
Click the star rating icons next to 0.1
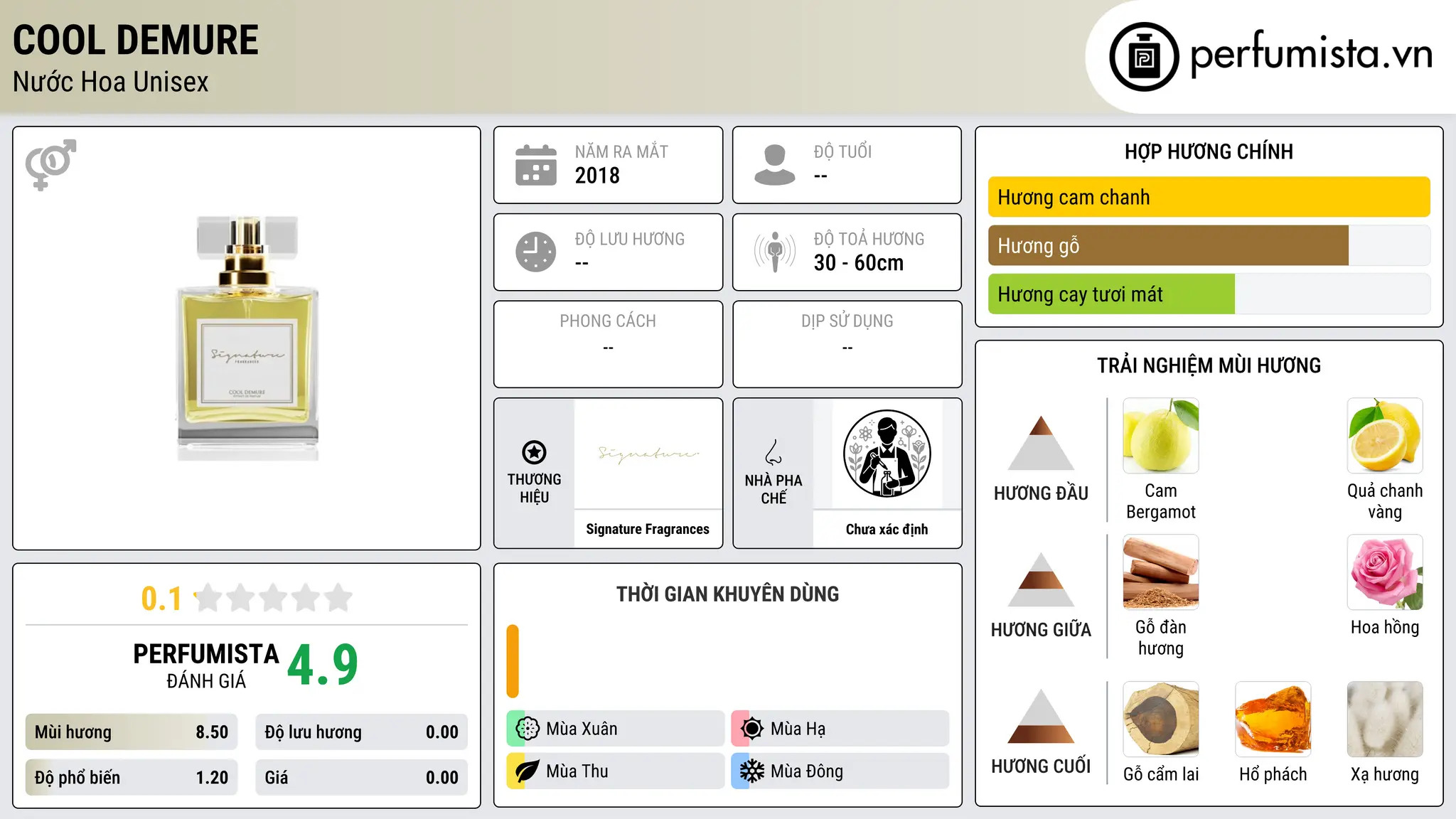pyautogui.click(x=274, y=598)
